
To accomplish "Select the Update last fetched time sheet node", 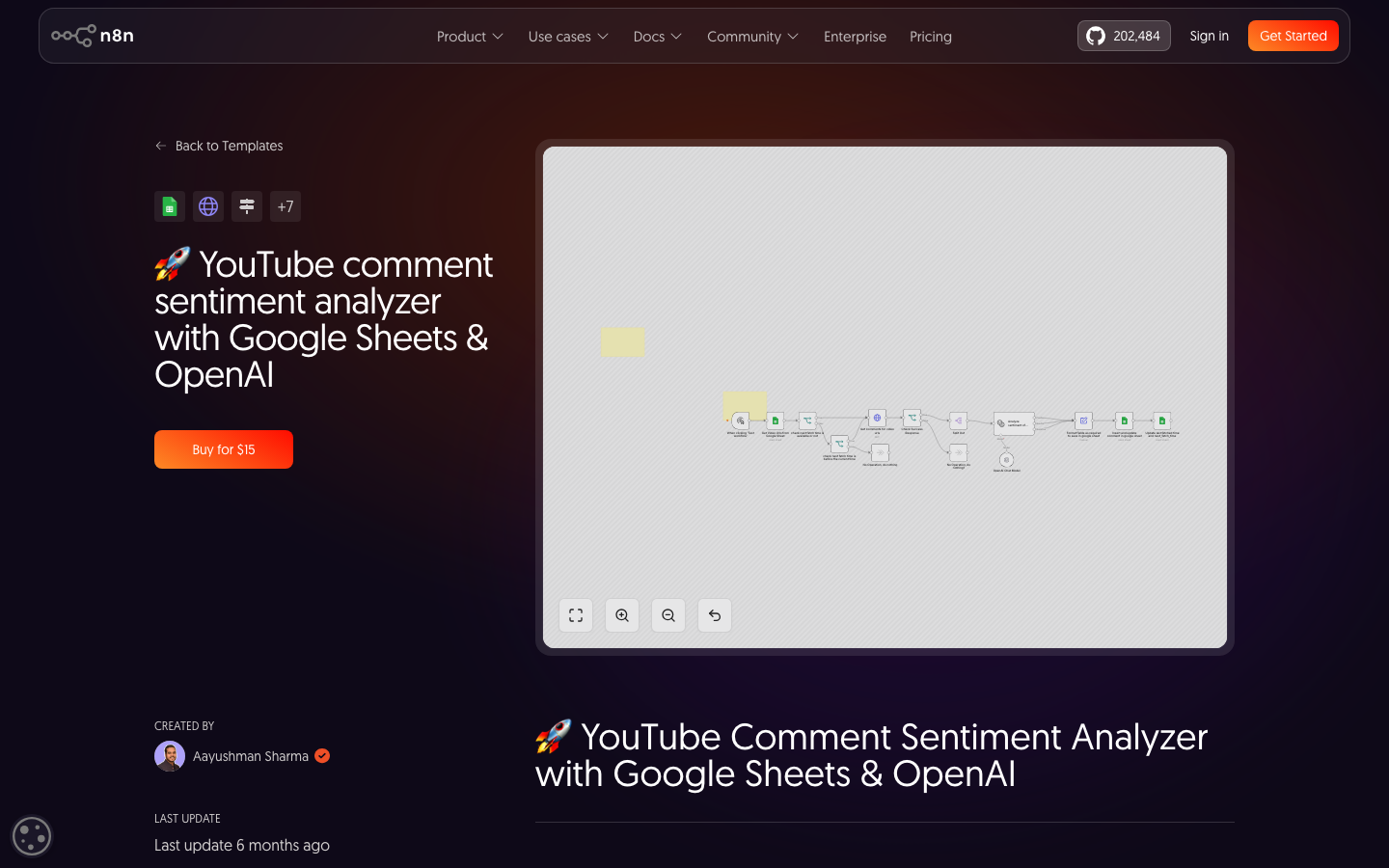I will coord(1162,421).
